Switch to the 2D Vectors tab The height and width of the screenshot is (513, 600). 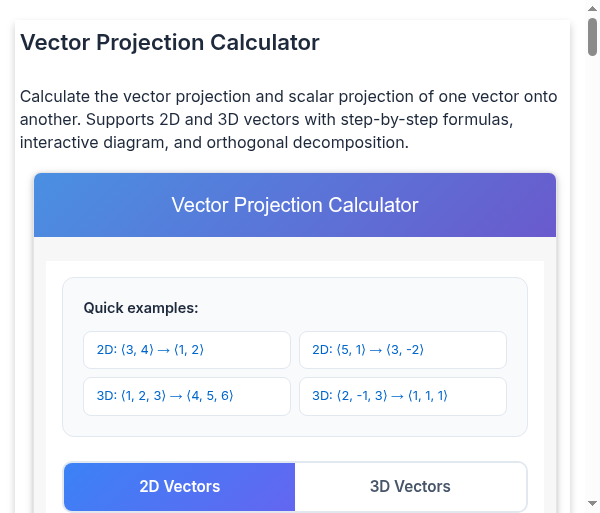click(180, 487)
